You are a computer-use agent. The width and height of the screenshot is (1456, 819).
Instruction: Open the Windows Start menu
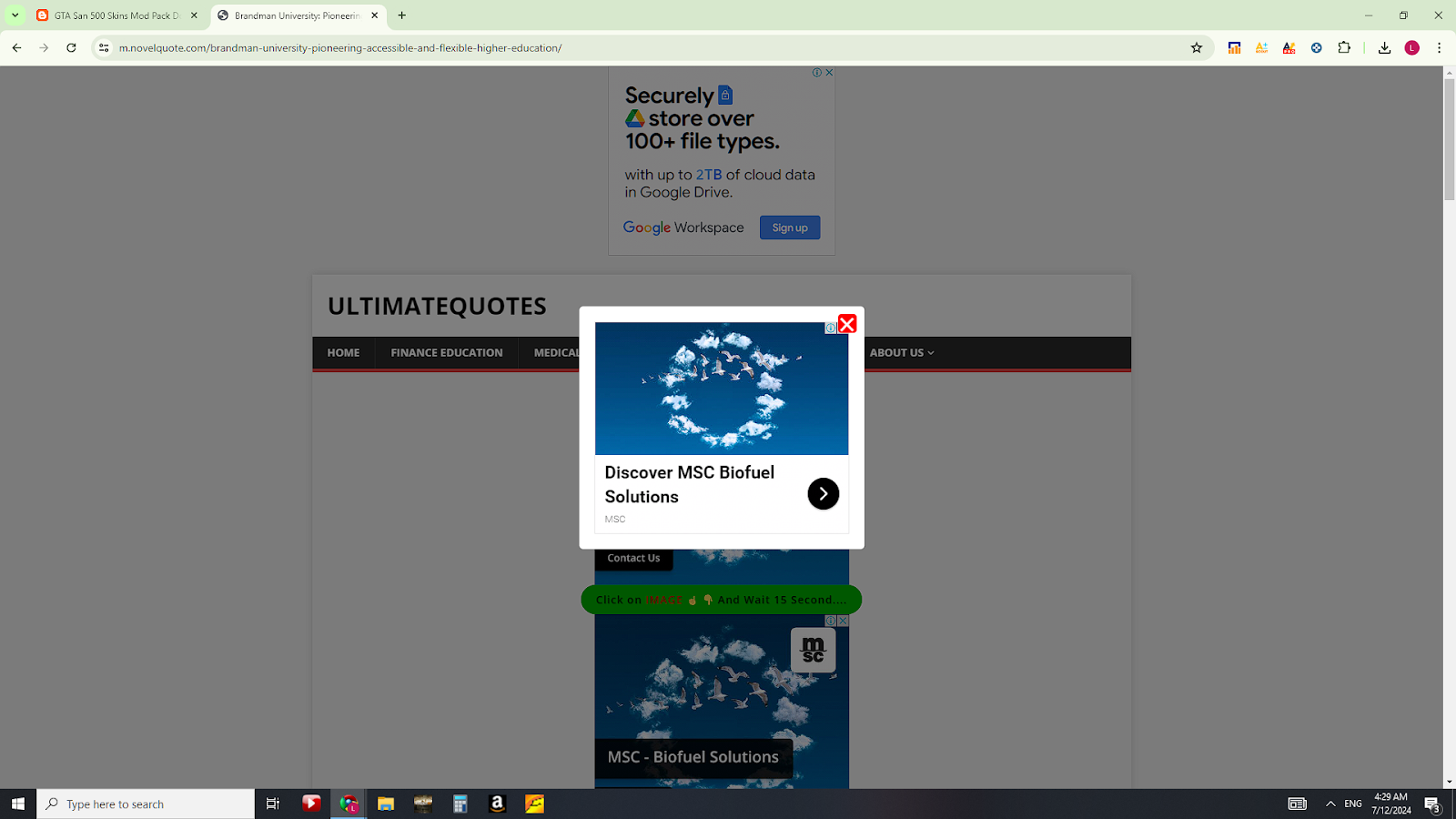(x=18, y=804)
